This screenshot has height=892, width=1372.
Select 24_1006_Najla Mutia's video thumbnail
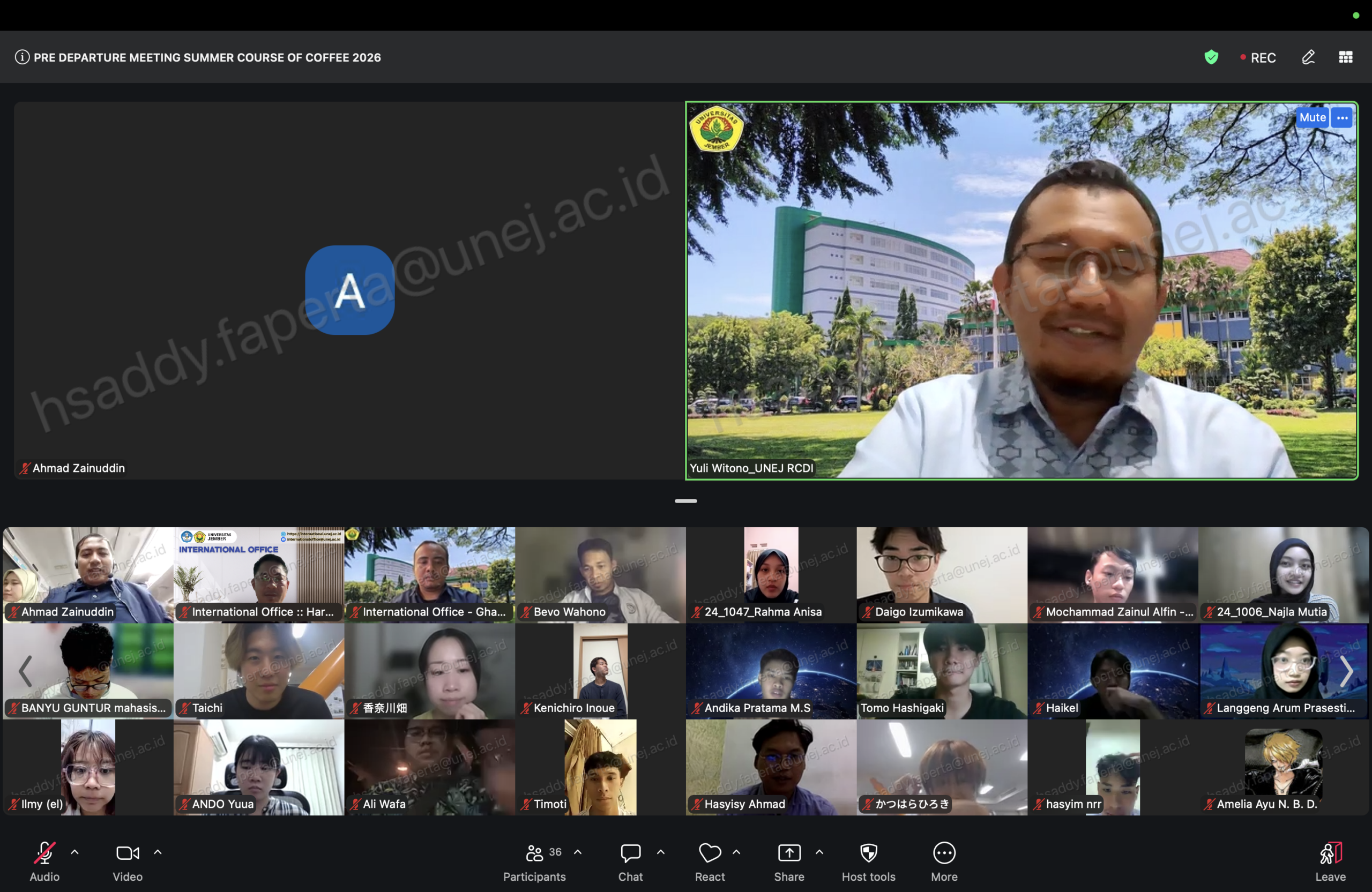coord(1283,574)
